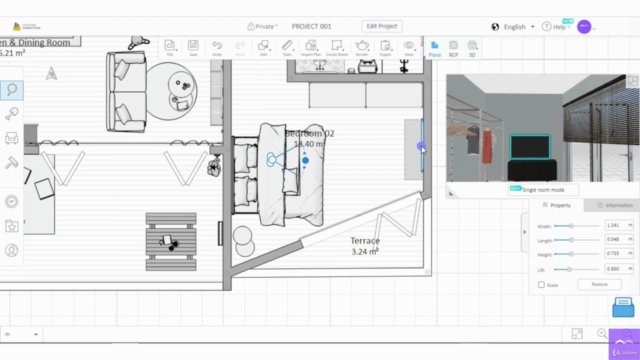The height and width of the screenshot is (360, 640).
Task: Select the sofa in the living room
Action: [126, 92]
